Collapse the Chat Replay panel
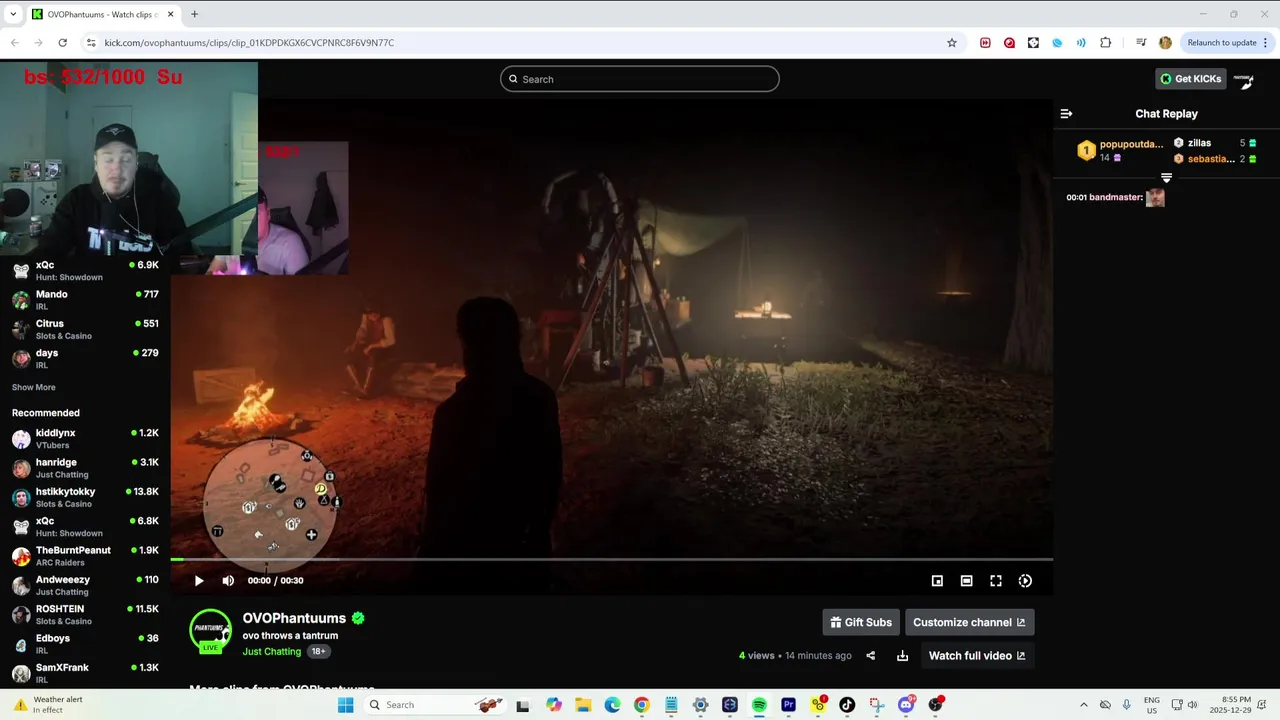Viewport: 1280px width, 720px height. coord(1066,114)
